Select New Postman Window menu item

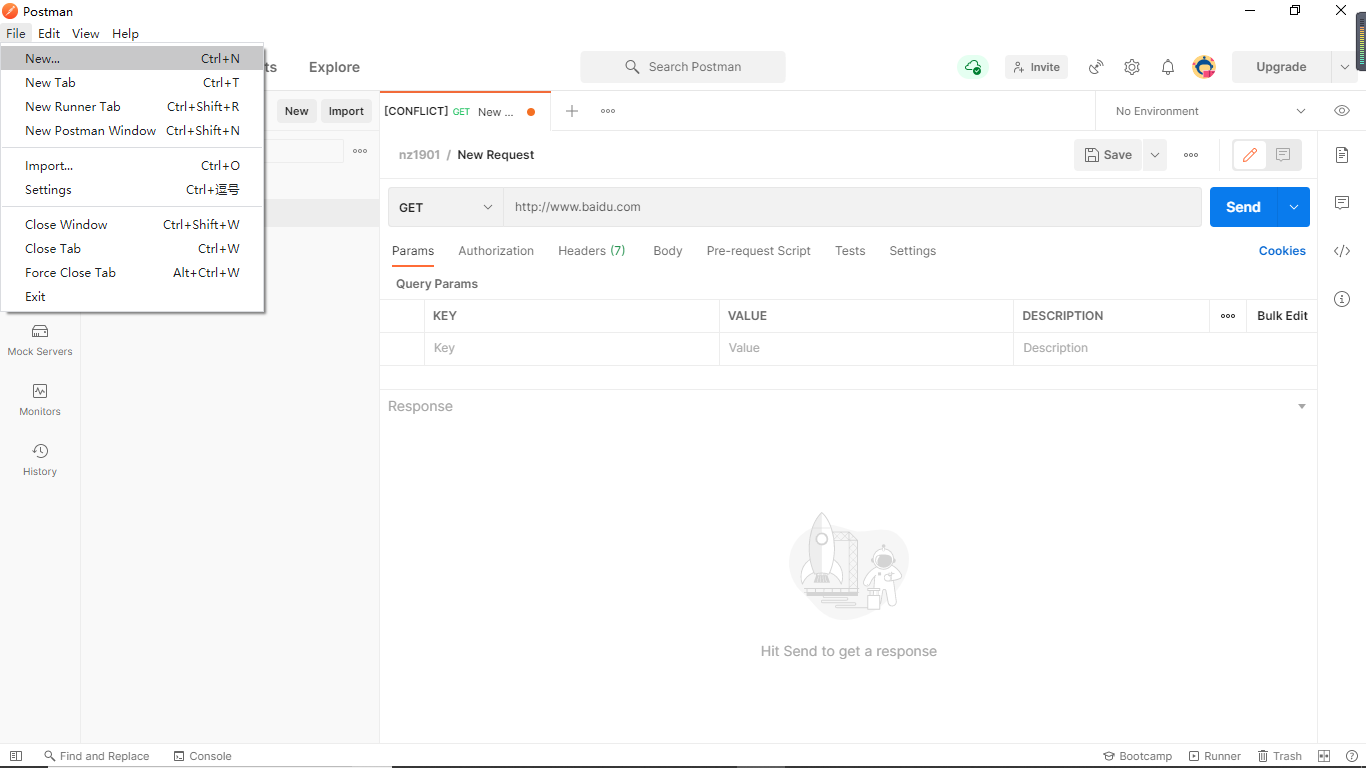click(x=132, y=131)
